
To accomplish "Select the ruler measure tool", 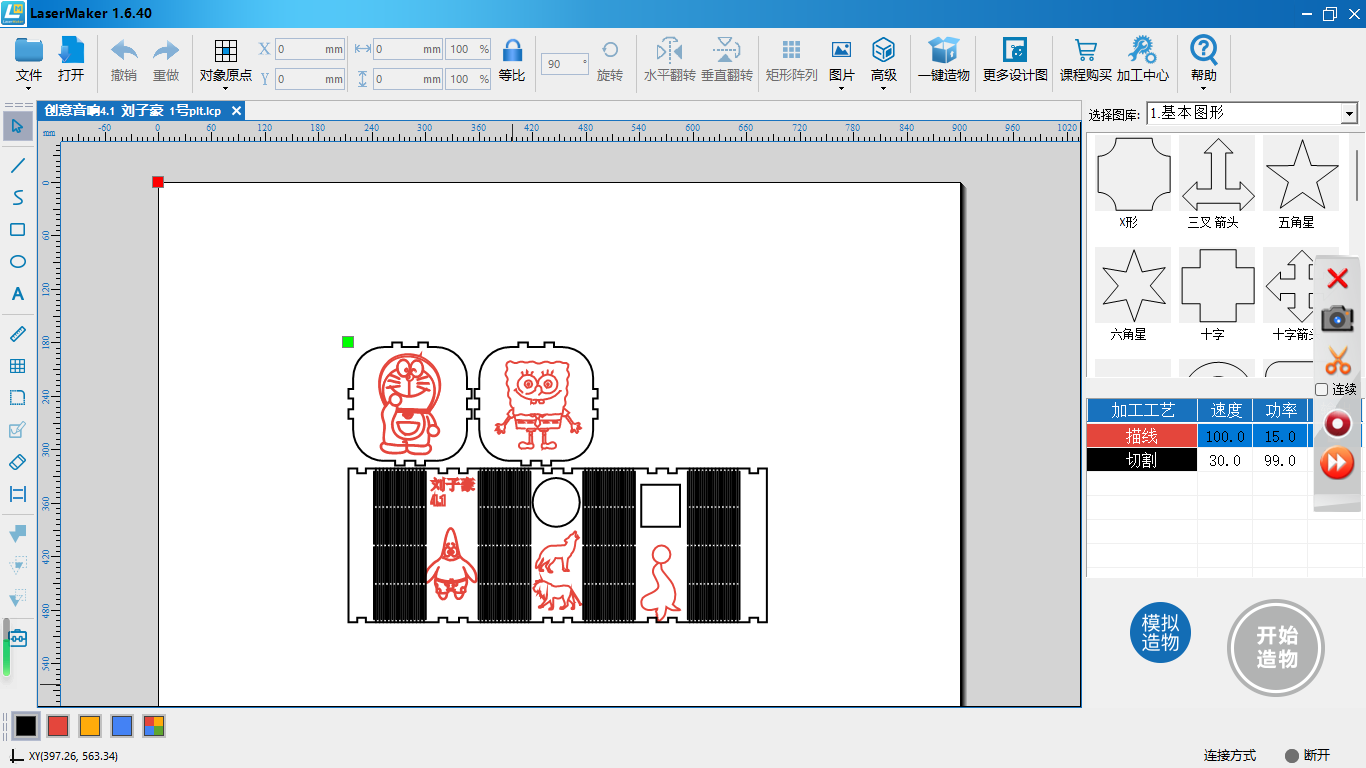I will pos(17,334).
